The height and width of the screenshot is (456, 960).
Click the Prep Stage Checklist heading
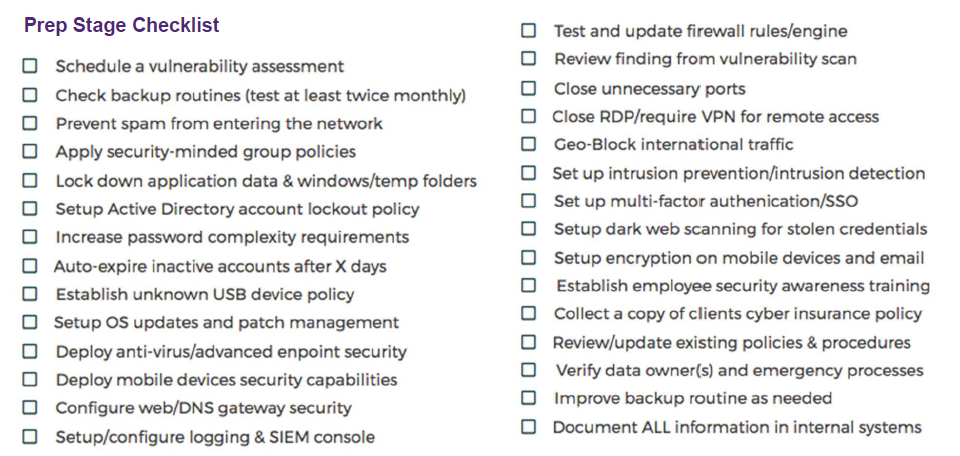pos(122,25)
